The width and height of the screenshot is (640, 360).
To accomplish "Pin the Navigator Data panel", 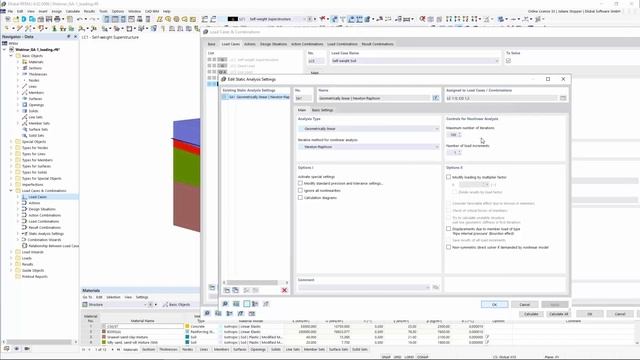I will pyautogui.click(x=69, y=37).
